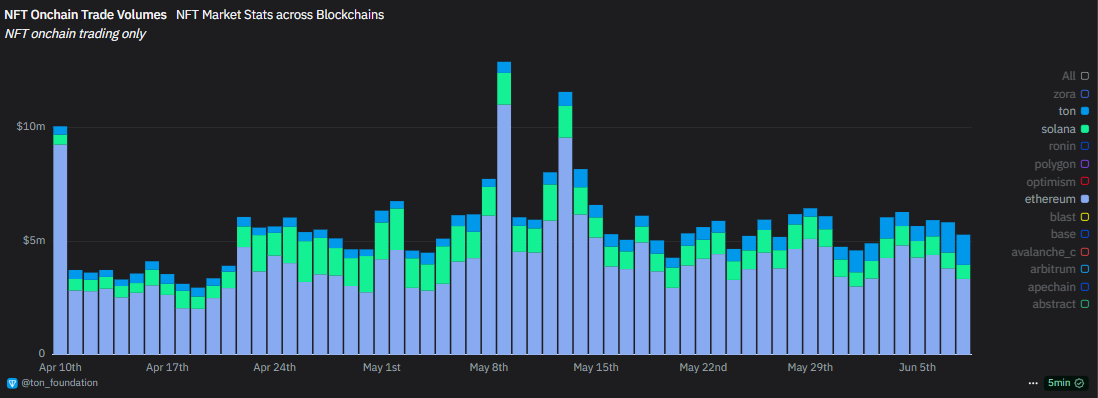
Task: Open NFT Market Stats across Blockchains link
Action: (280, 15)
